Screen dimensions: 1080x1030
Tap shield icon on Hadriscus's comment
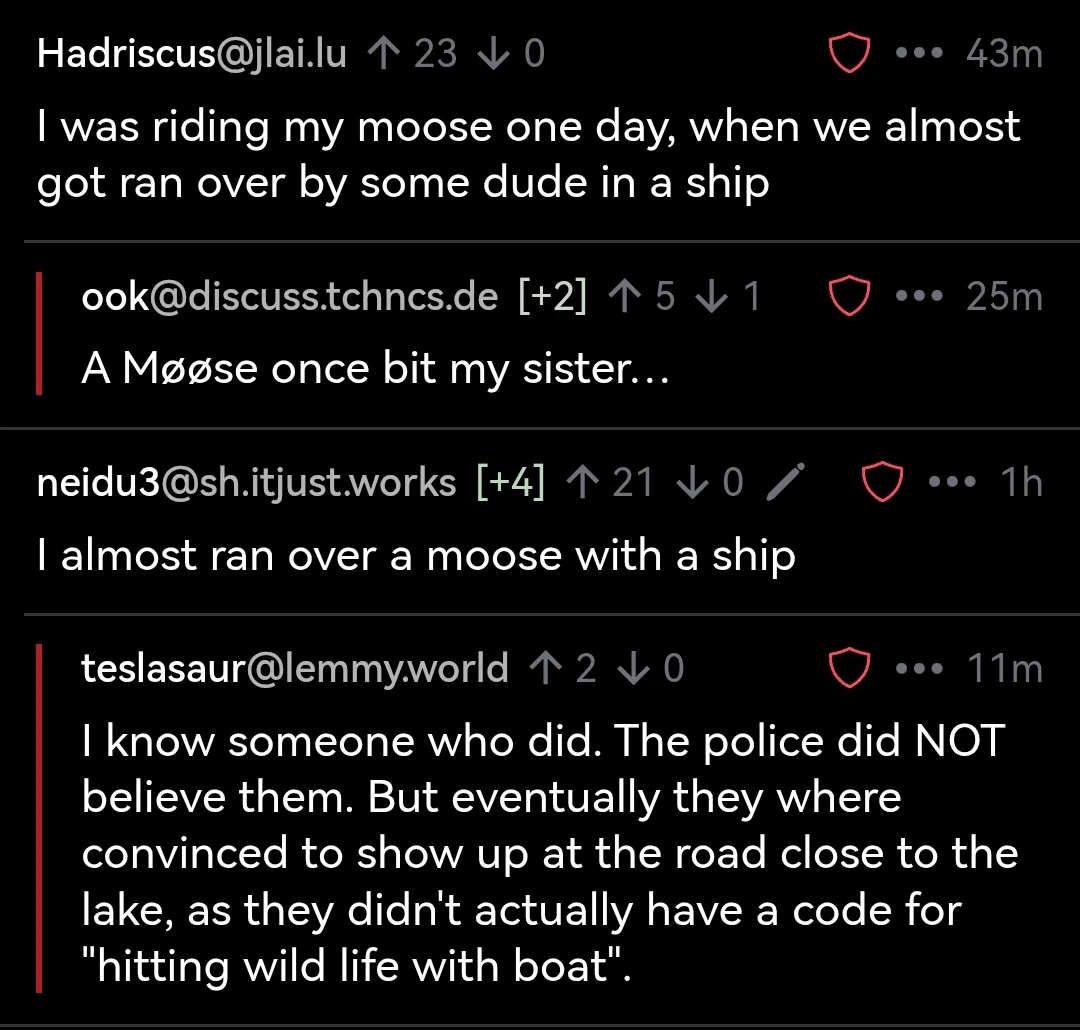[x=849, y=53]
